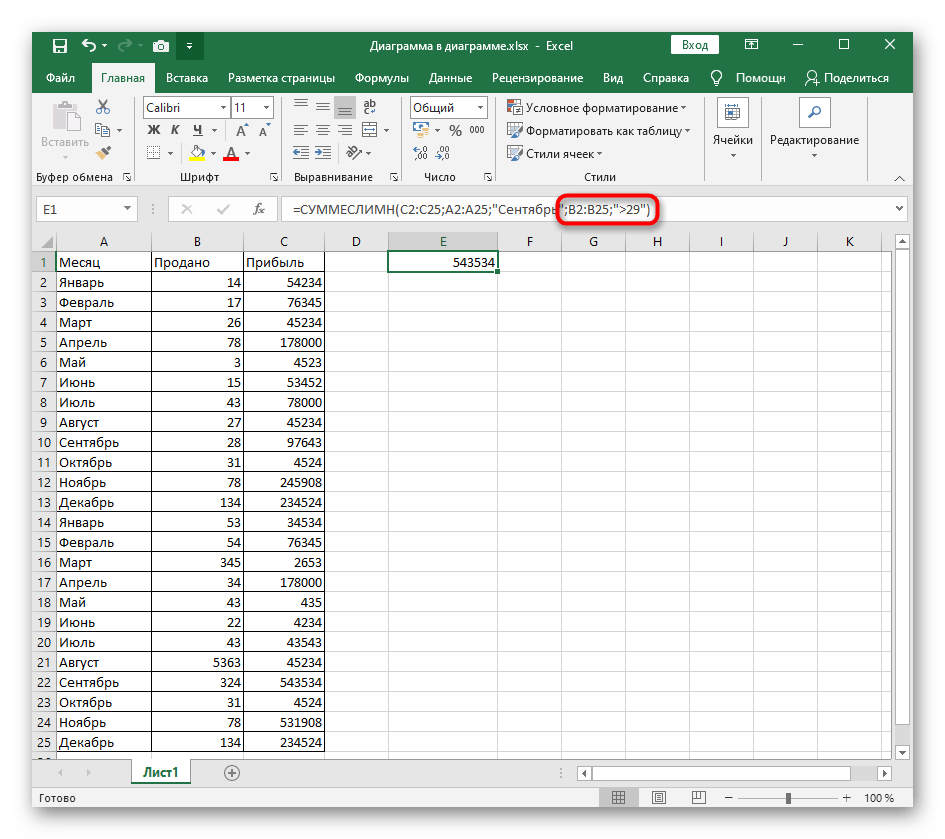Open the Файл menu
The width and height of the screenshot is (945, 839).
tap(60, 78)
